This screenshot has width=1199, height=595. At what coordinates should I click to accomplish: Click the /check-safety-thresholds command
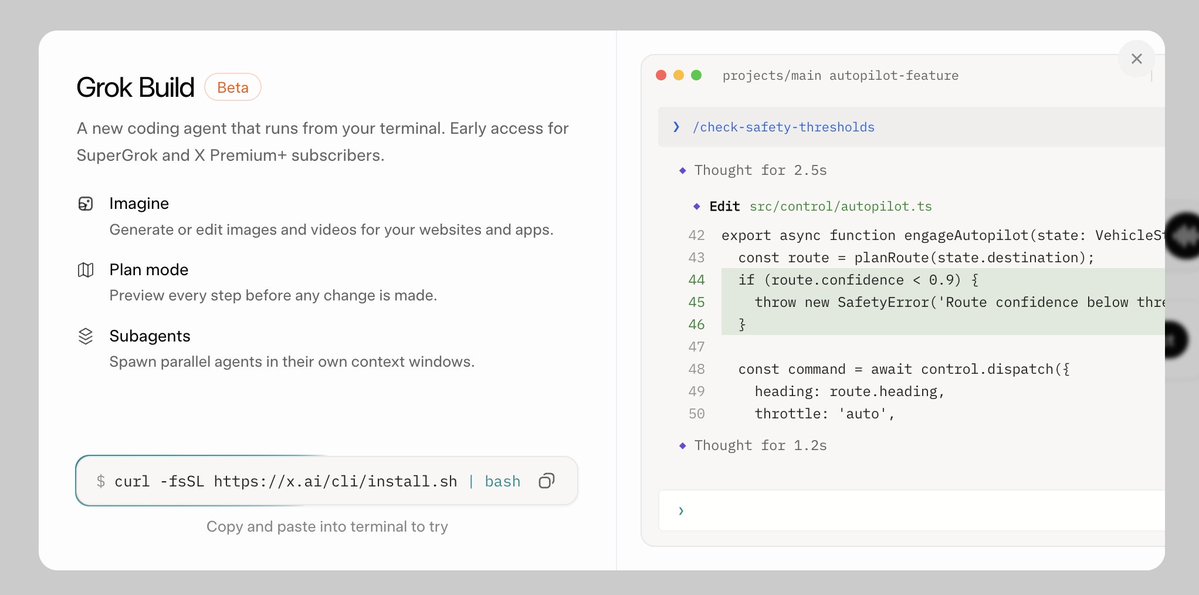click(783, 127)
